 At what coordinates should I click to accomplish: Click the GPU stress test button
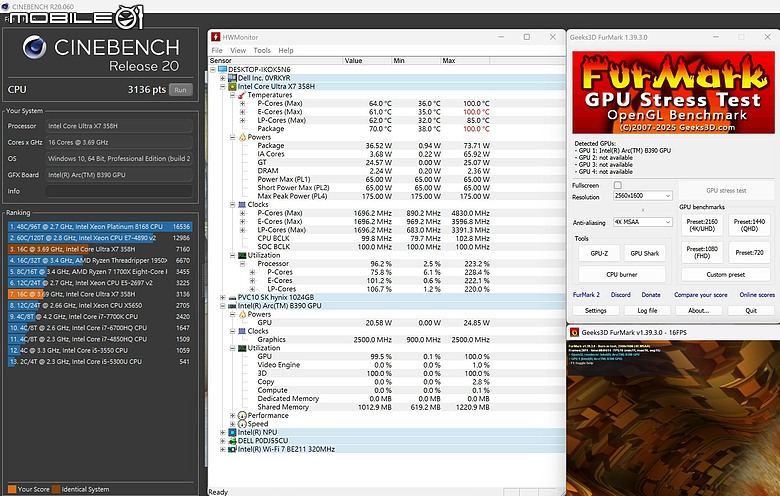click(726, 191)
